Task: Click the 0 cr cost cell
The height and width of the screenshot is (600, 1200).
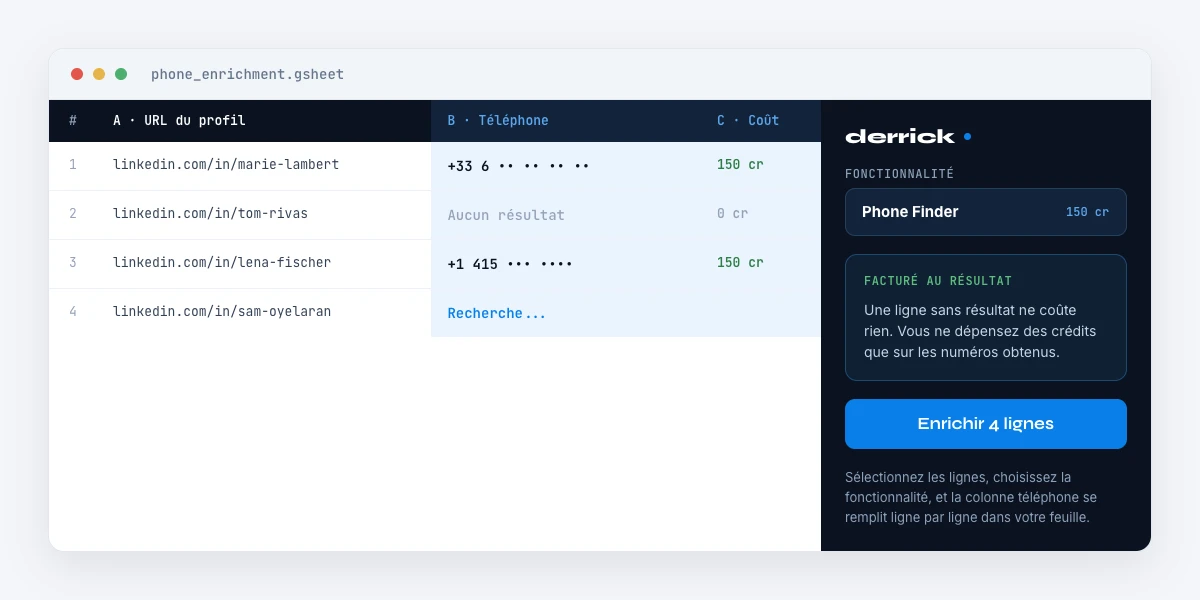Action: 733,213
